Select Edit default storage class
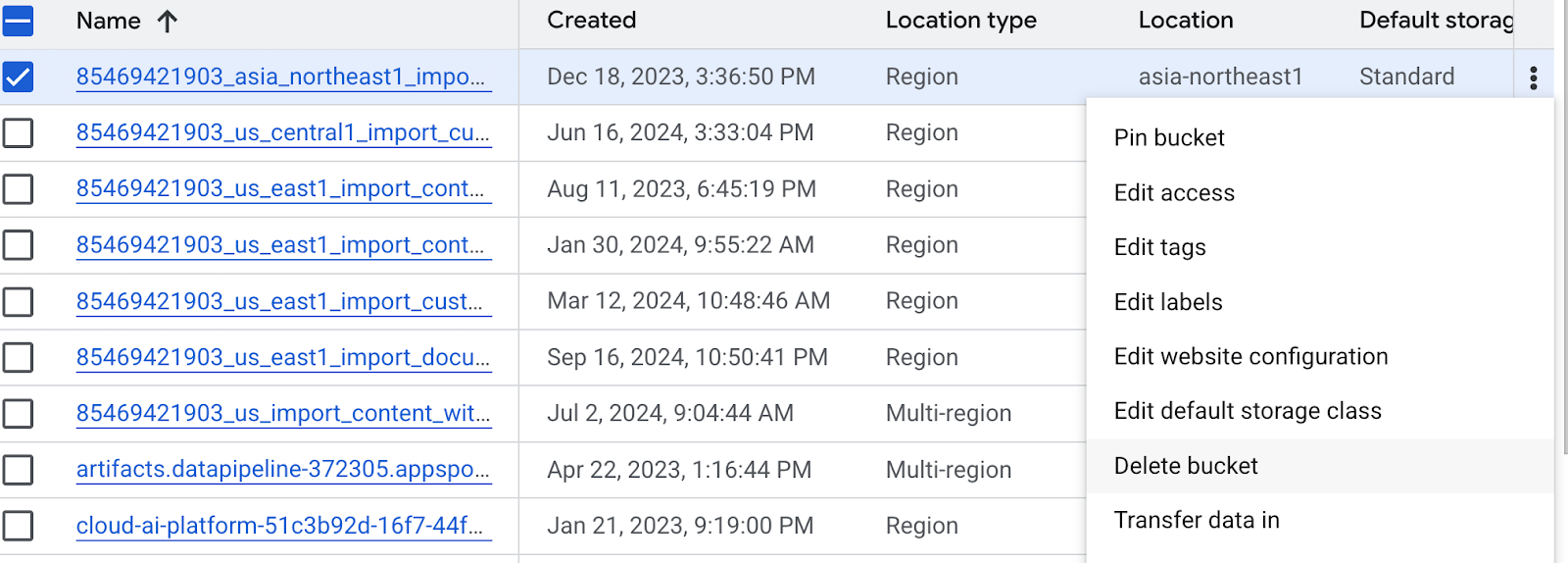This screenshot has height=563, width=1568. [x=1248, y=411]
